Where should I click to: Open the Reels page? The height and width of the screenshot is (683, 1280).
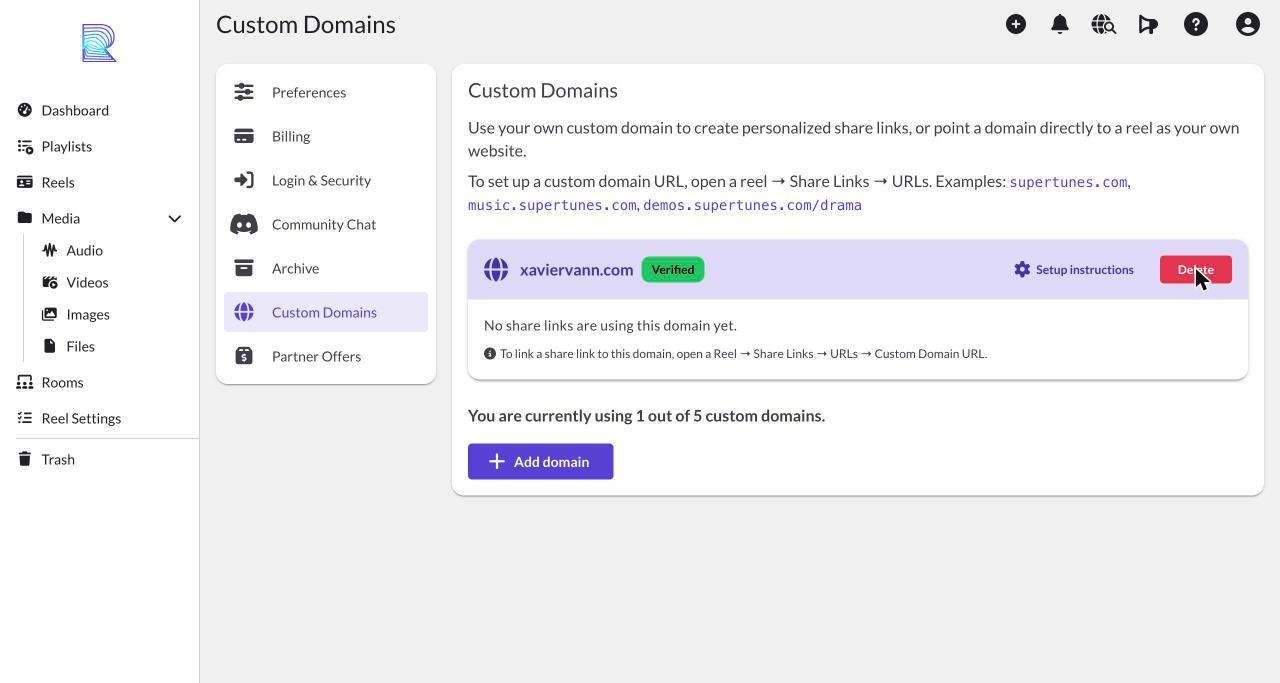58,182
